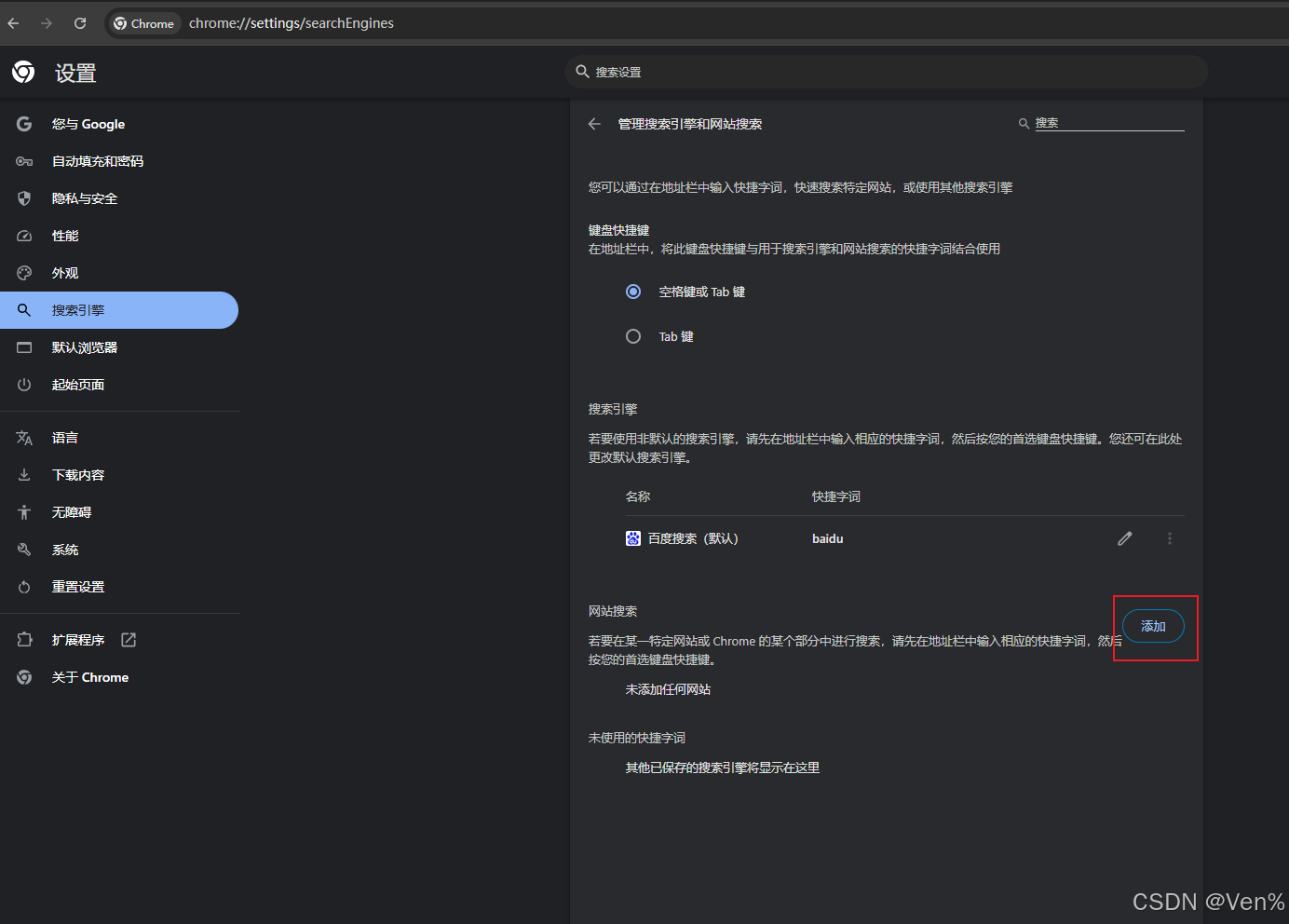Edit 百度搜索 with pencil icon
The height and width of the screenshot is (924, 1289).
pyautogui.click(x=1125, y=538)
